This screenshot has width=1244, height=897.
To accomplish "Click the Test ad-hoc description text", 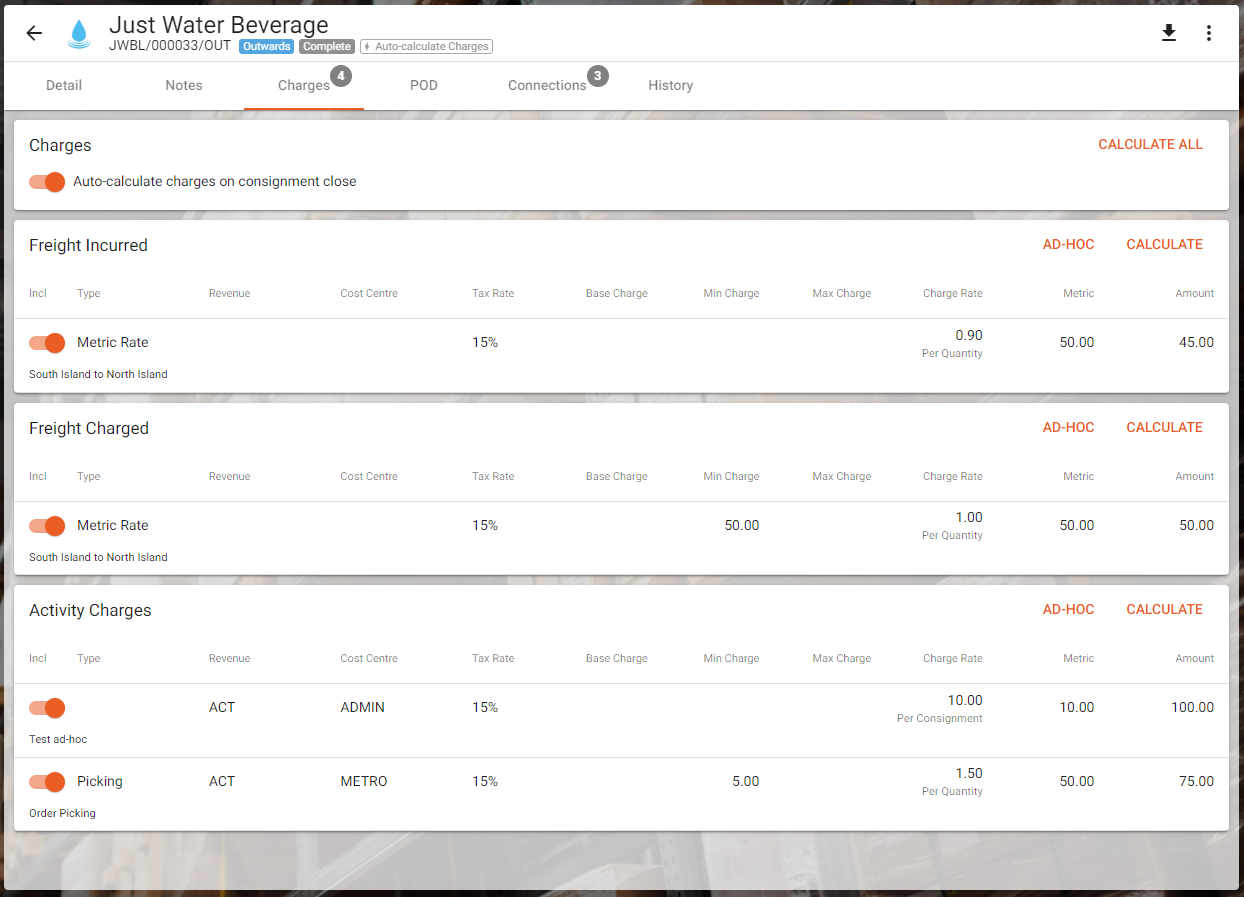I will (58, 739).
